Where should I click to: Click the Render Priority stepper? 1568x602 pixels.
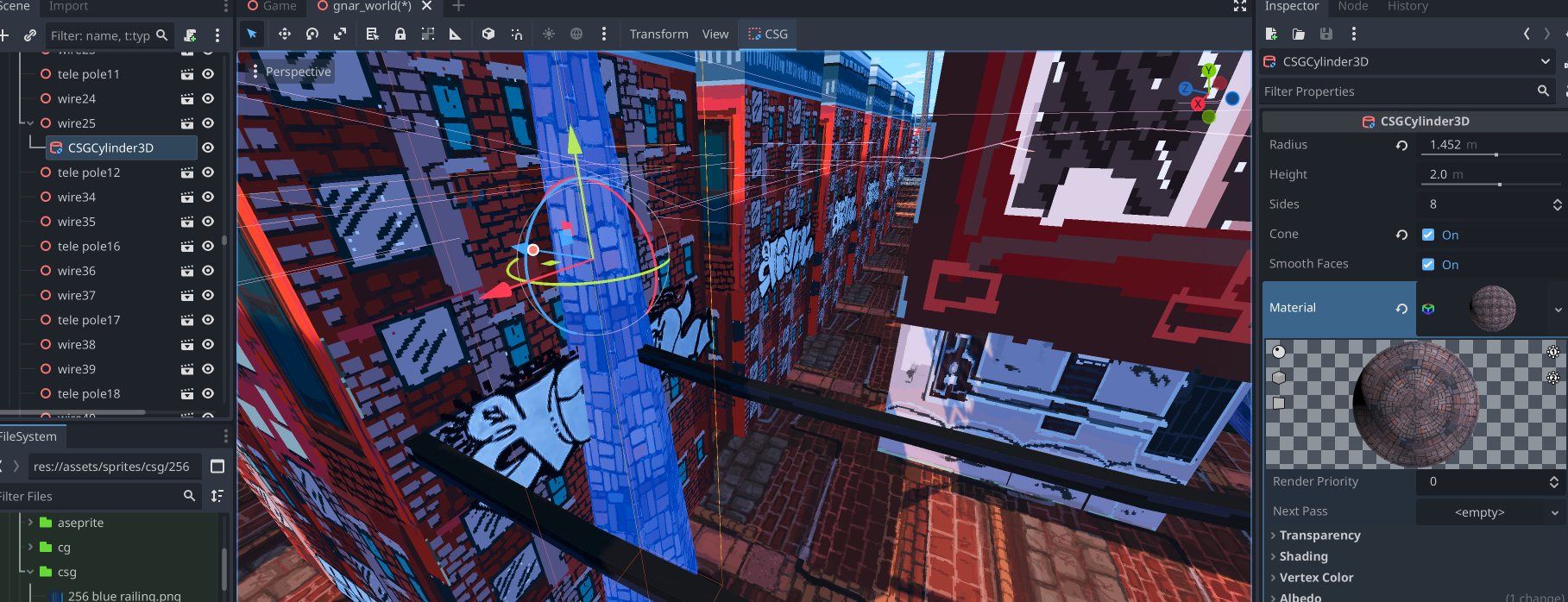(1554, 482)
